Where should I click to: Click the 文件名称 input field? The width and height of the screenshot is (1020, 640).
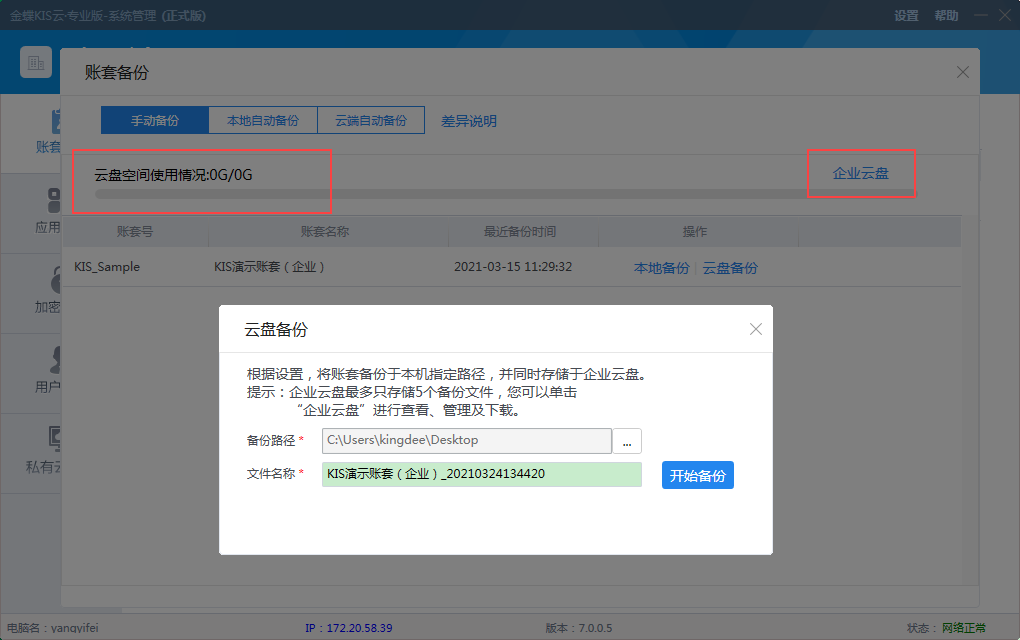481,474
